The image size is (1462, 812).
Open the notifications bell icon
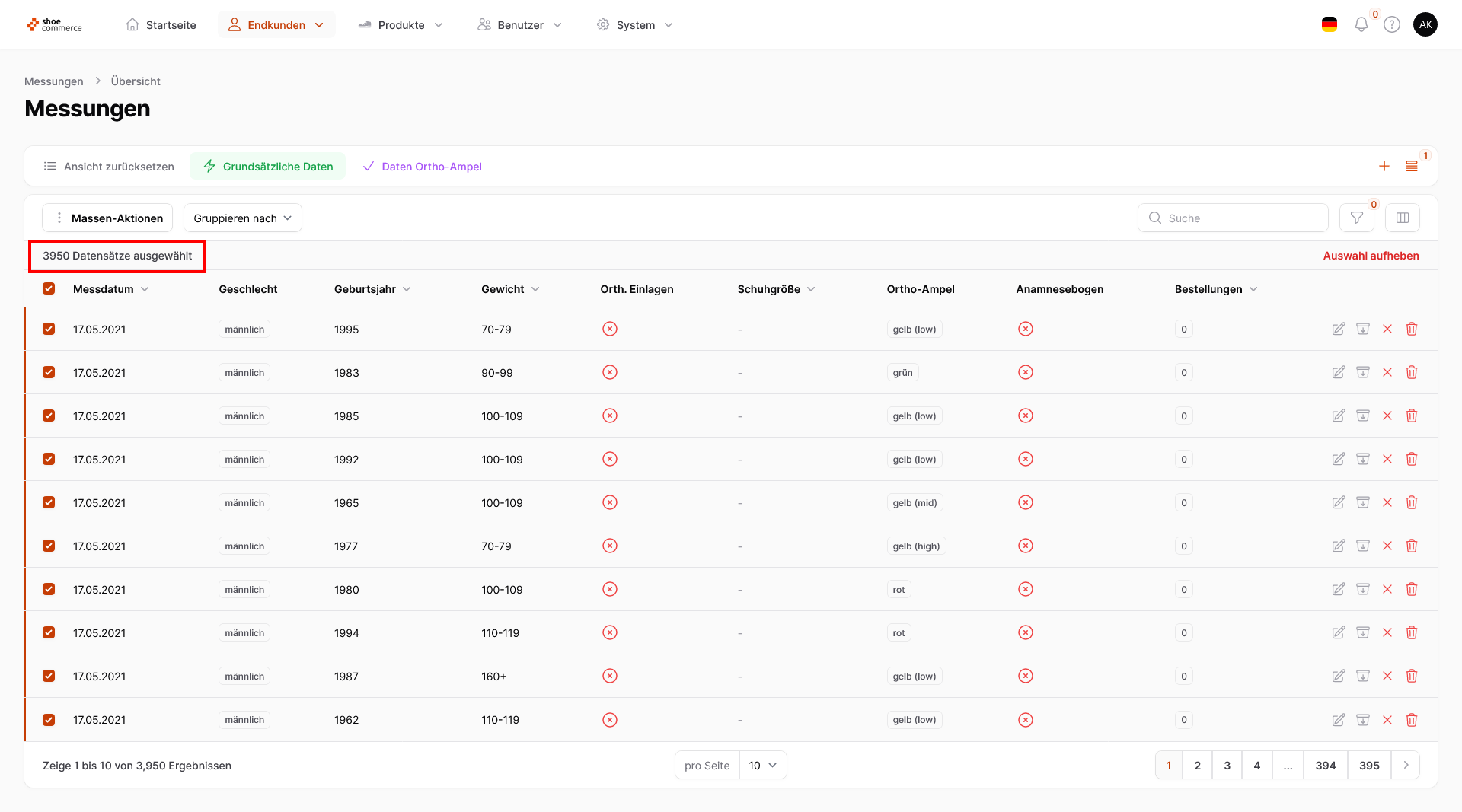click(x=1361, y=25)
